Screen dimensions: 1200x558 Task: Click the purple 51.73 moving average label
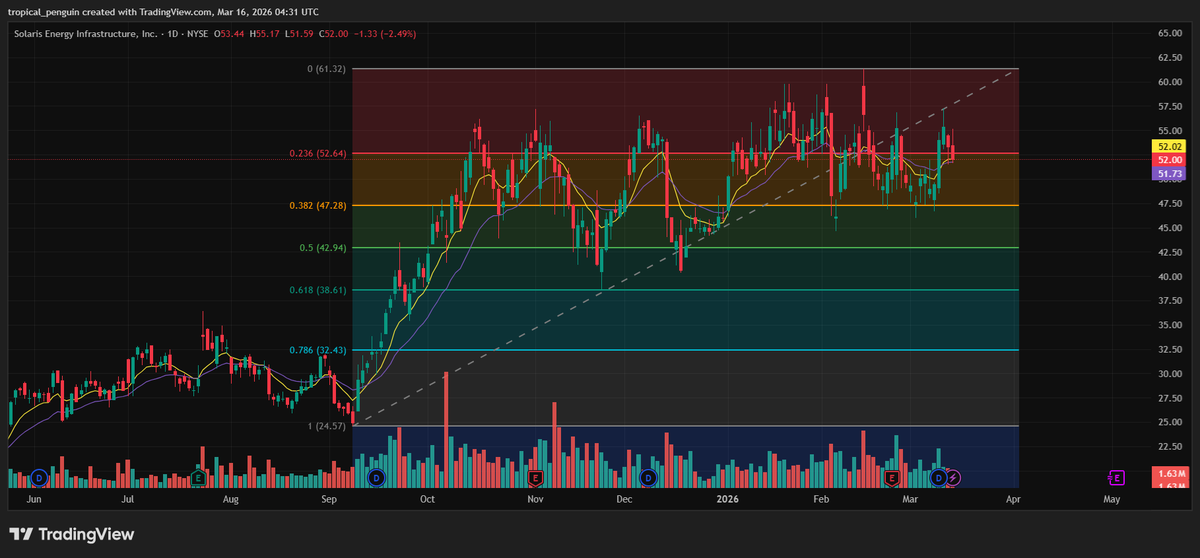[x=1171, y=174]
